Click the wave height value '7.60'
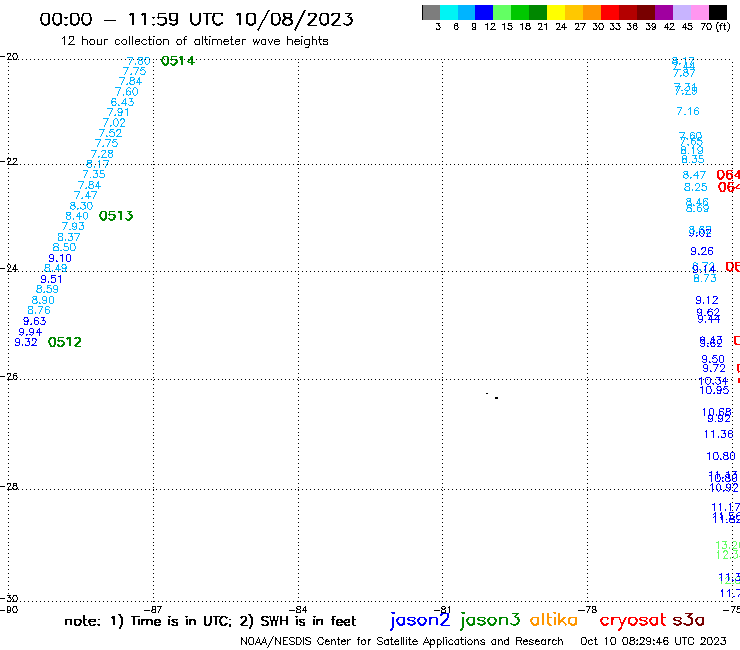The image size is (740, 650). tap(126, 92)
